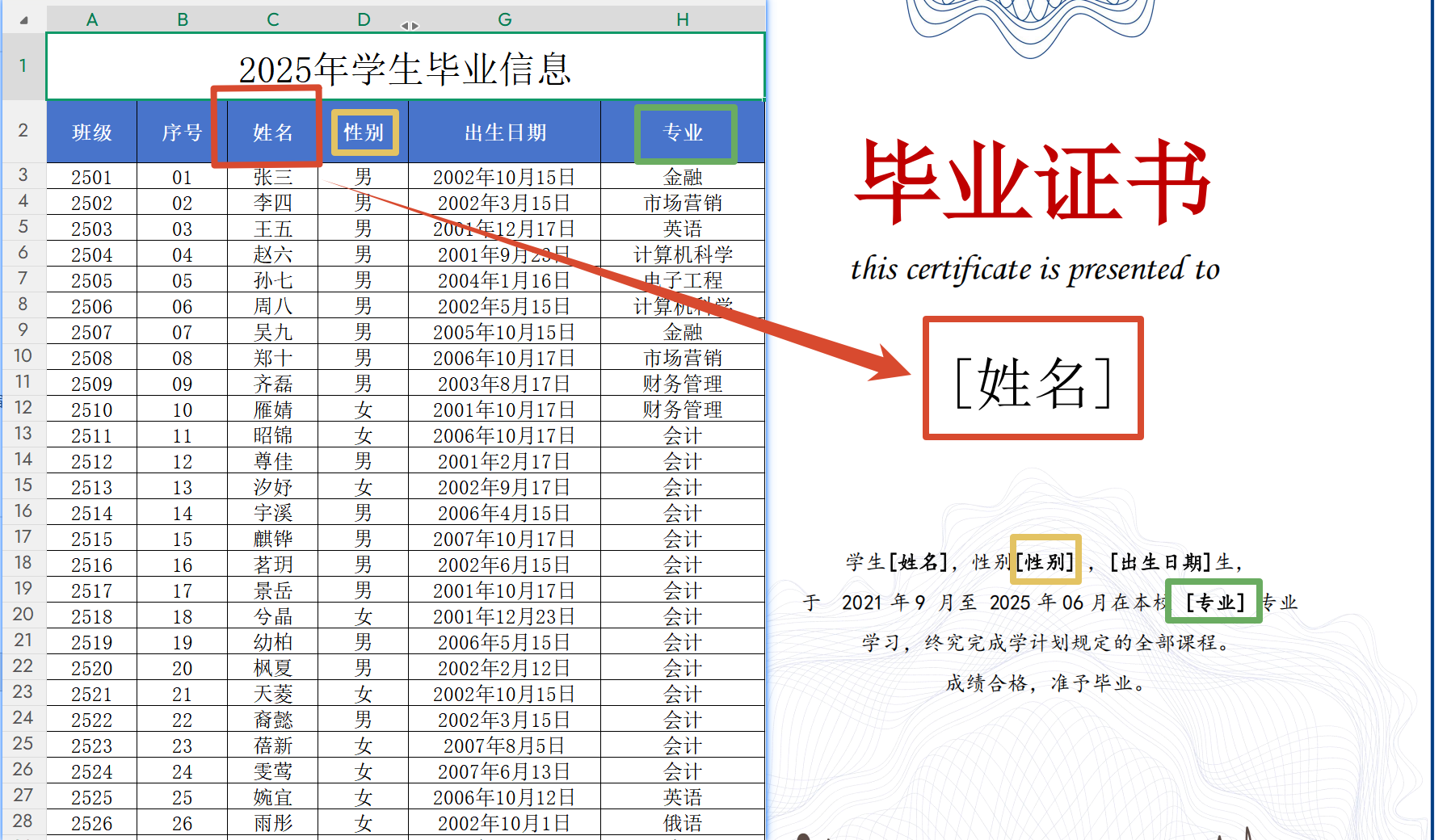The image size is (1447, 840).
Task: Click the birth date cell 2002年10月15日 of 张三
Action: [504, 176]
